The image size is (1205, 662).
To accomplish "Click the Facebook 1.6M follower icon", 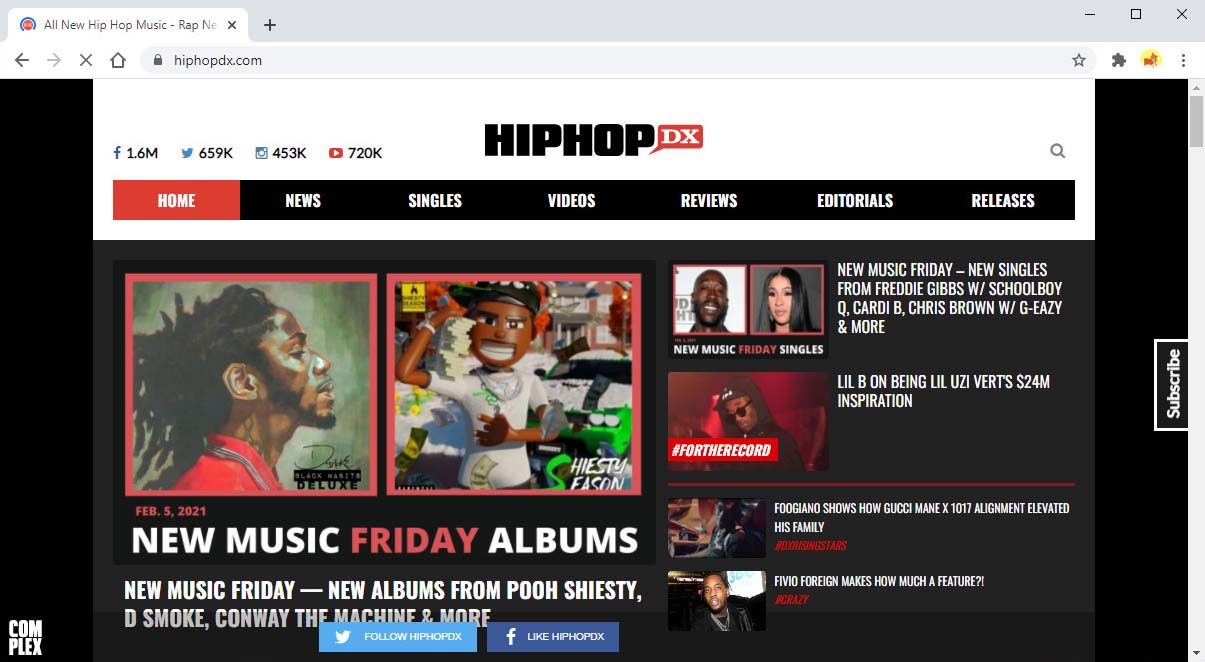I will 117,153.
